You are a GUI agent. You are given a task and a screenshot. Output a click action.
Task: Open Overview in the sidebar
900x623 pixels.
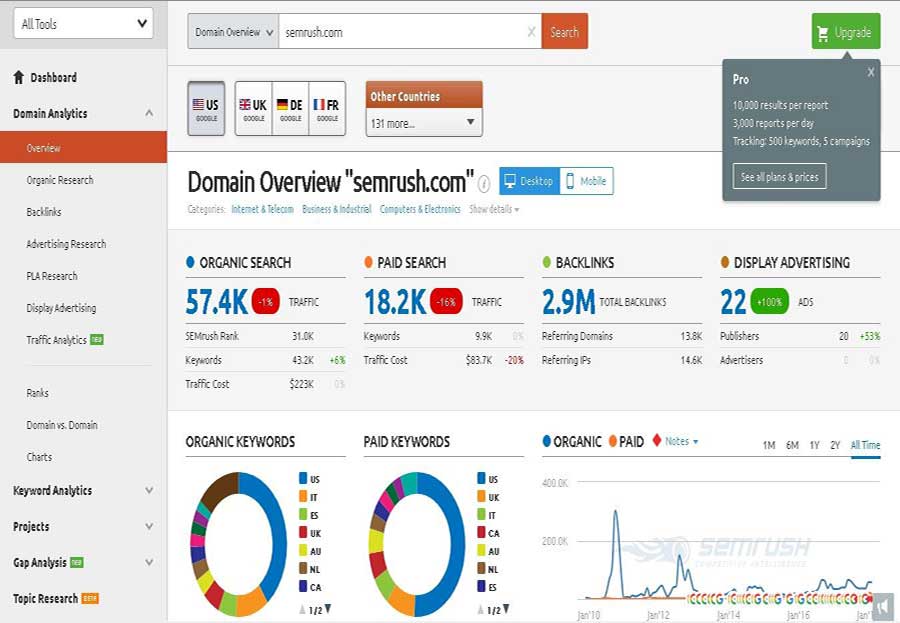pyautogui.click(x=83, y=148)
